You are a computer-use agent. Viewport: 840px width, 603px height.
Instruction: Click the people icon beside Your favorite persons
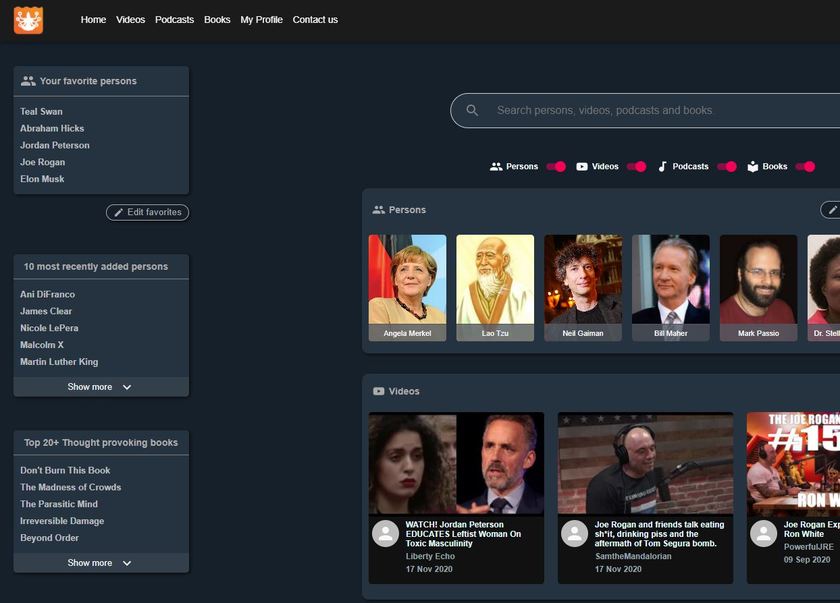[x=28, y=81]
